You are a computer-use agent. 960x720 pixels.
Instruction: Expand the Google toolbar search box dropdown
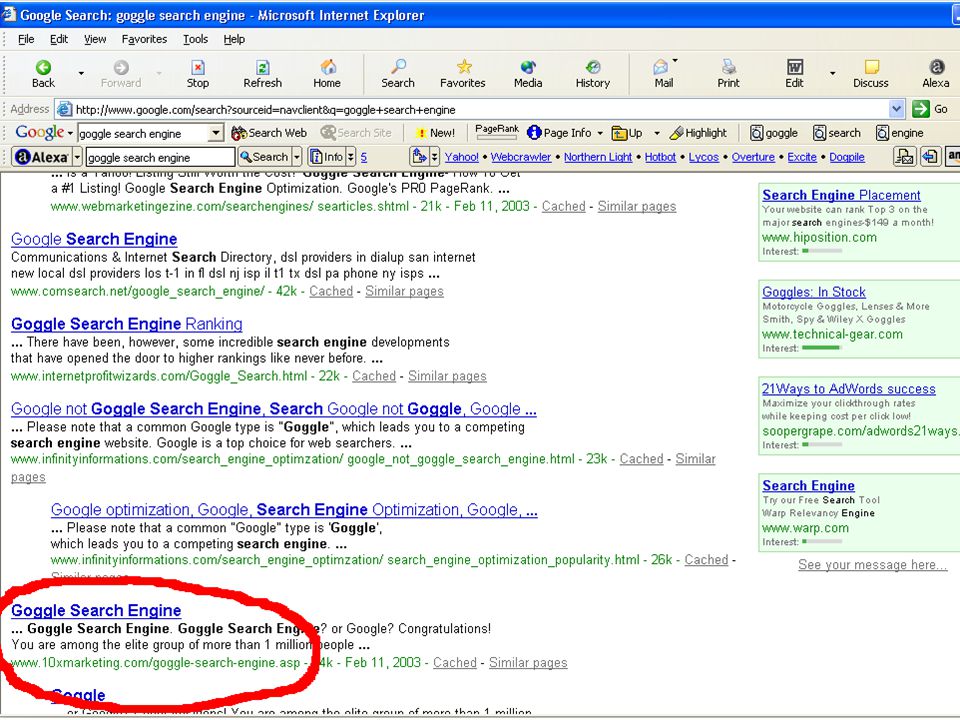(216, 133)
